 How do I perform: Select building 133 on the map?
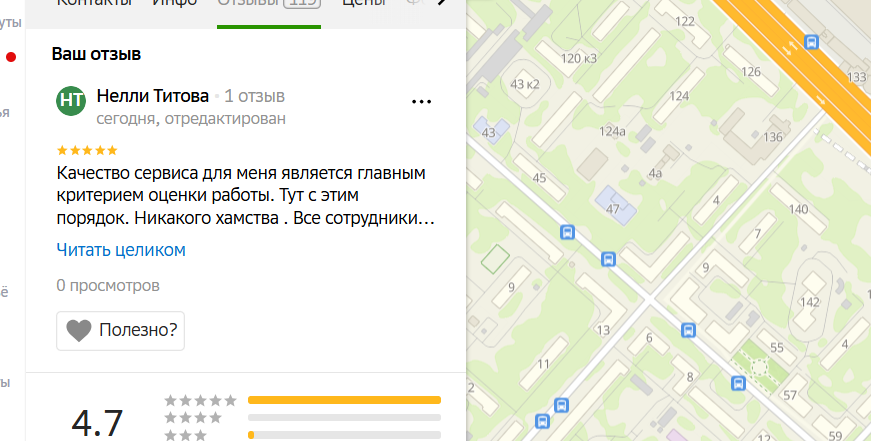point(856,77)
